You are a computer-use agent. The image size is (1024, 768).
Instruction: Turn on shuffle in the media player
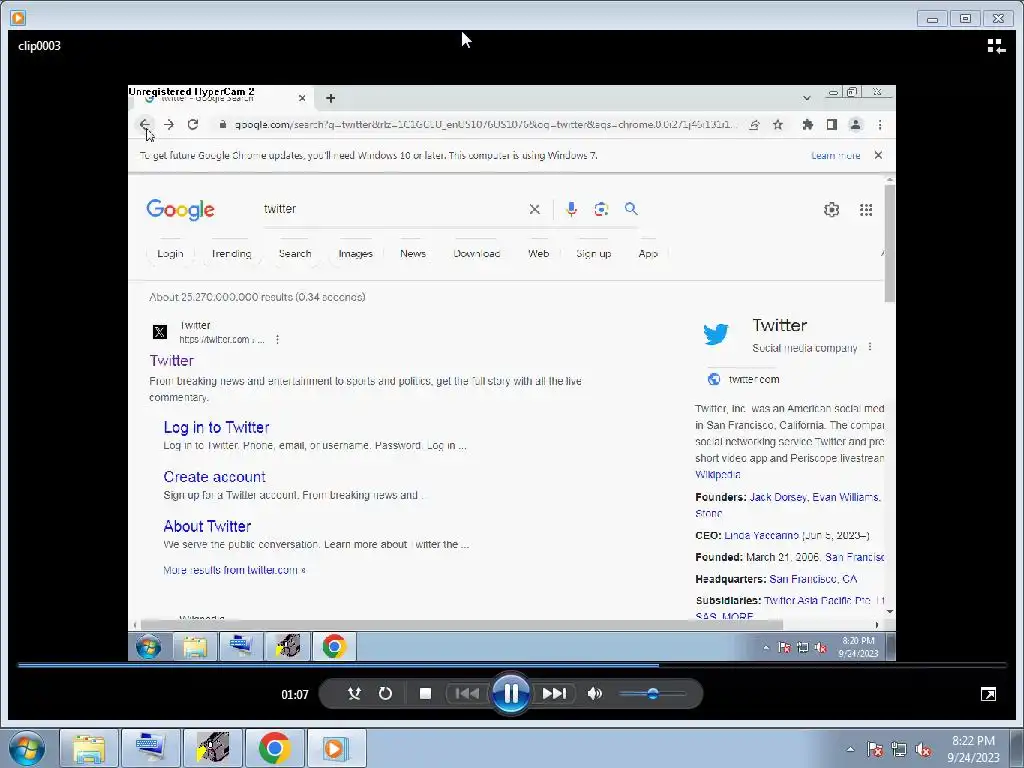tap(354, 694)
